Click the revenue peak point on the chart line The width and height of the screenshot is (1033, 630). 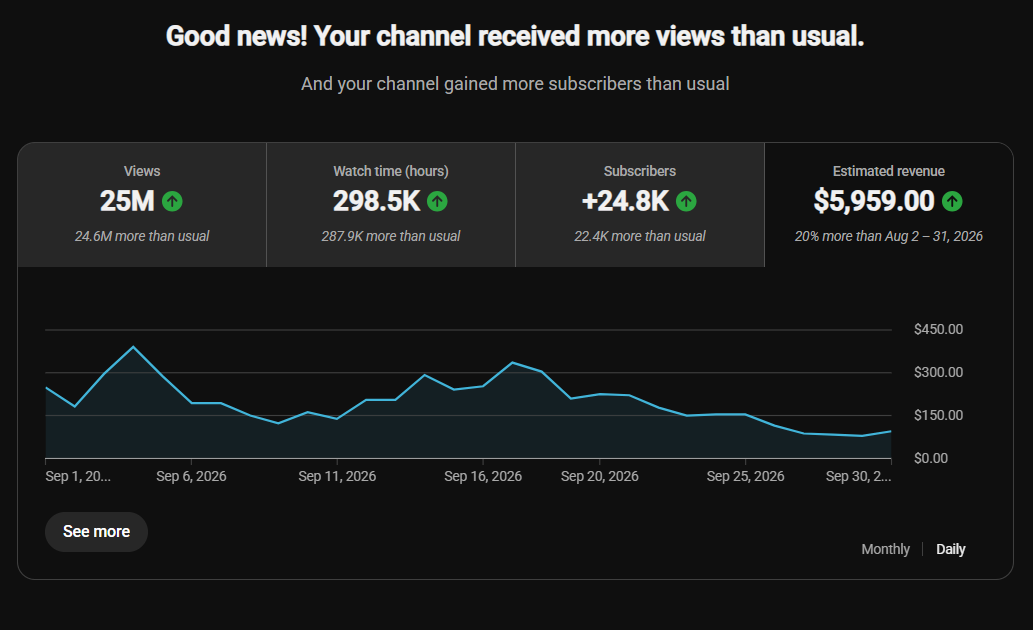pos(134,347)
